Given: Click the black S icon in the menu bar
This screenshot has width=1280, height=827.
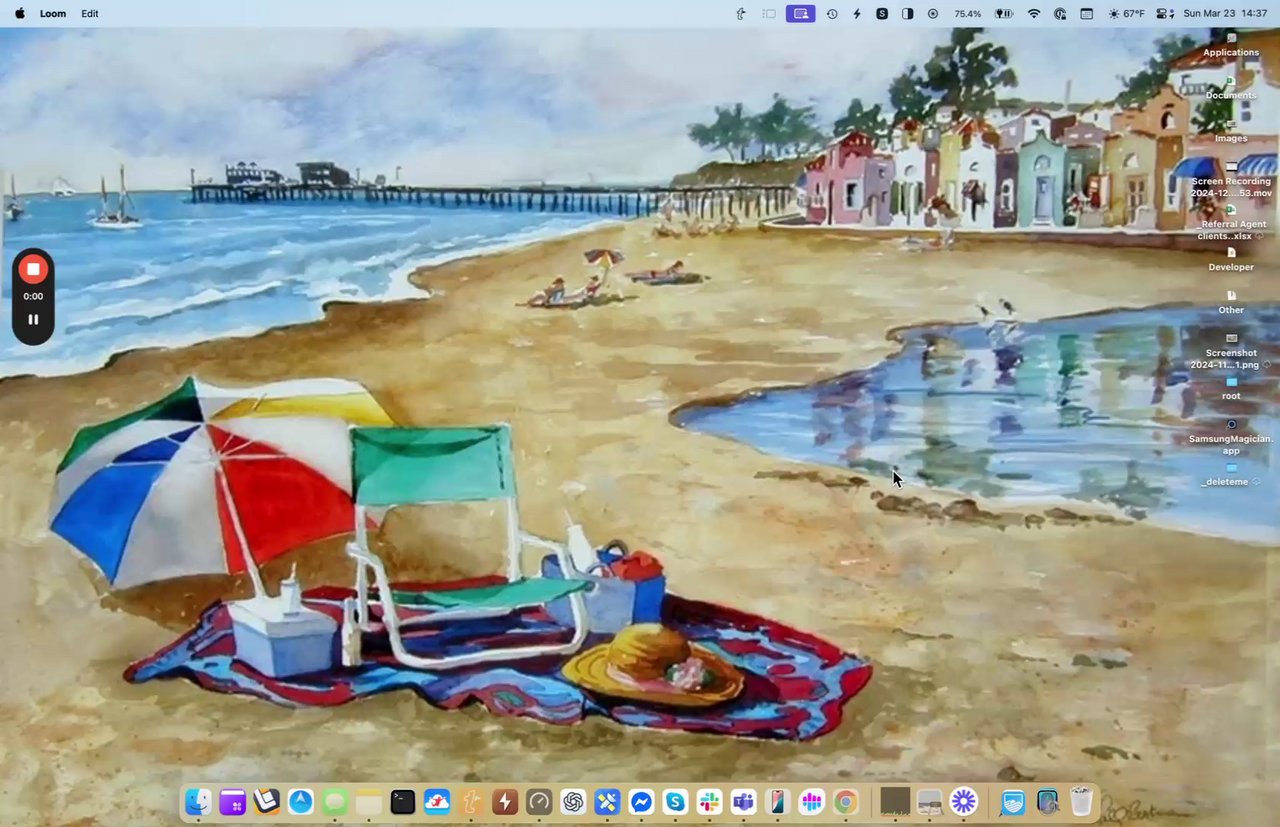Looking at the screenshot, I should 882,14.
